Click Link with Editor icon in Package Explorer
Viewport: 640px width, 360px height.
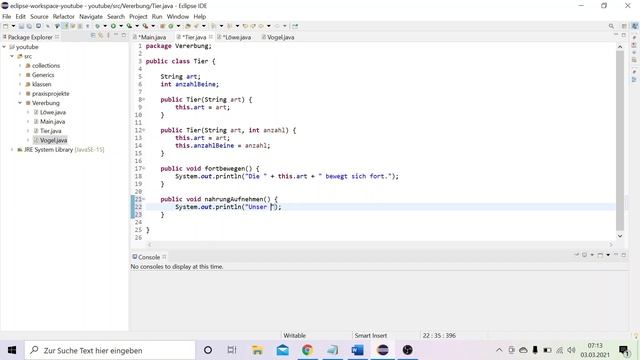[x=100, y=36]
